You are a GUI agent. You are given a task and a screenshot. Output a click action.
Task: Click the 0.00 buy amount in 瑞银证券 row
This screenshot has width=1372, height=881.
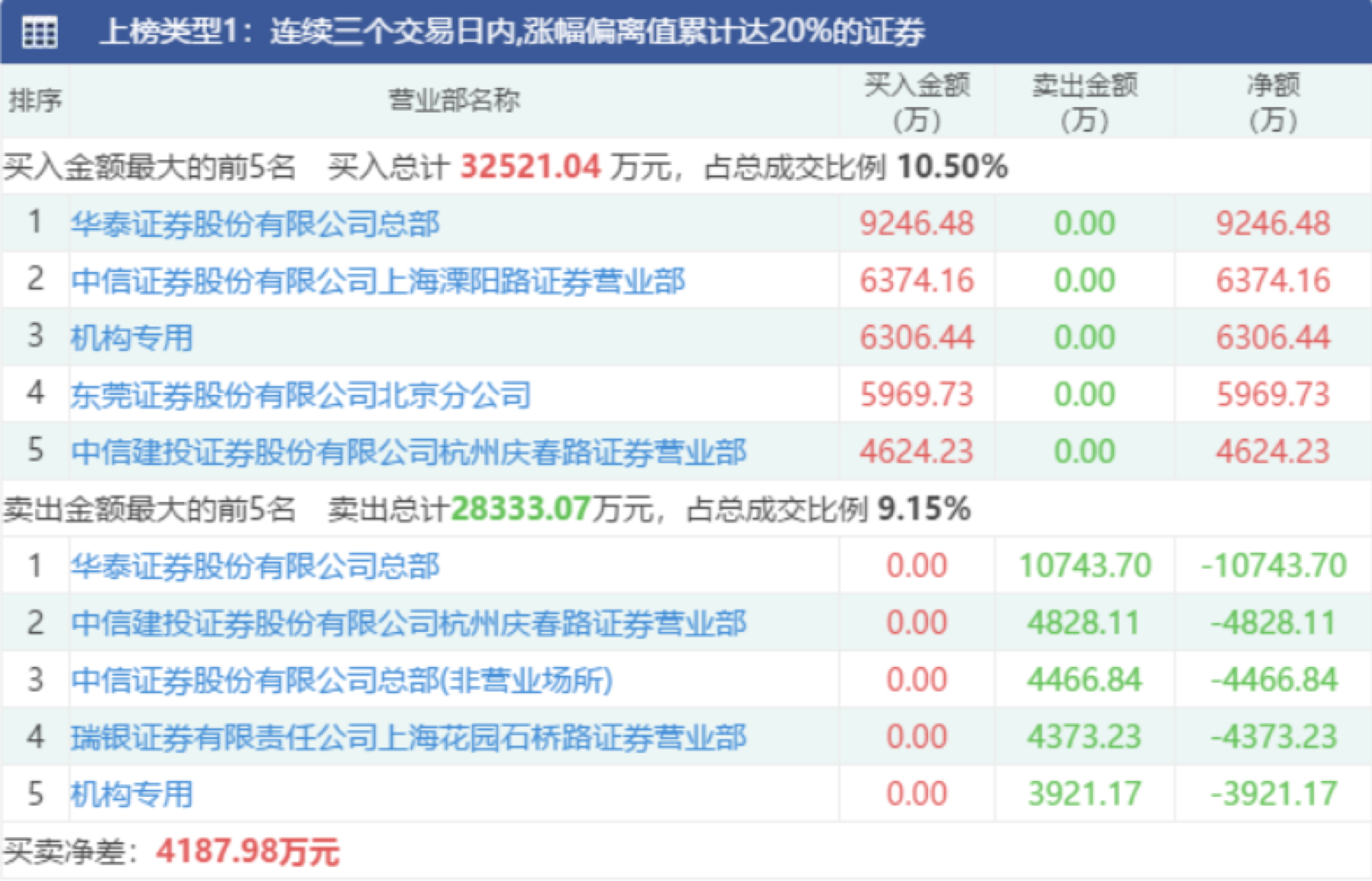coord(917,737)
